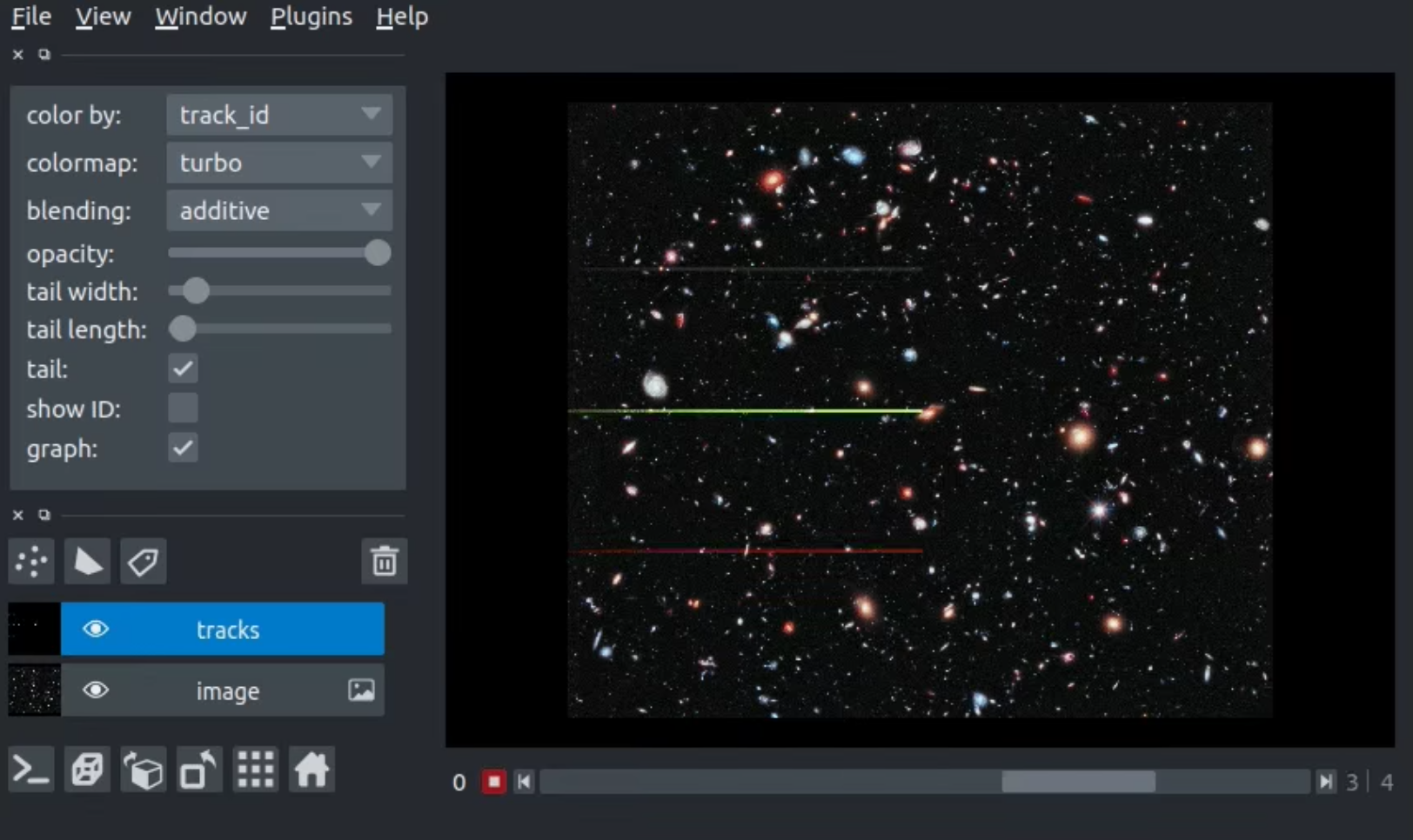
Task: Toggle 2D/3D view mode
Action: coord(87,770)
